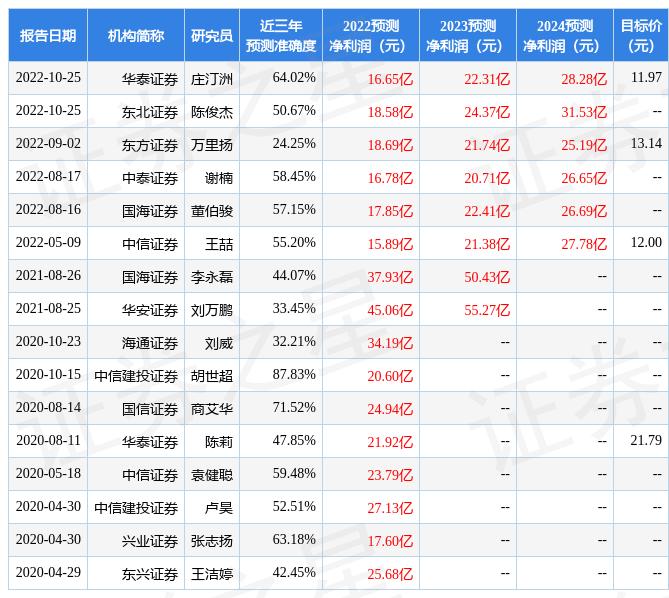Select 2023 forecast 21.74亿
669x598 pixels.
(x=487, y=145)
